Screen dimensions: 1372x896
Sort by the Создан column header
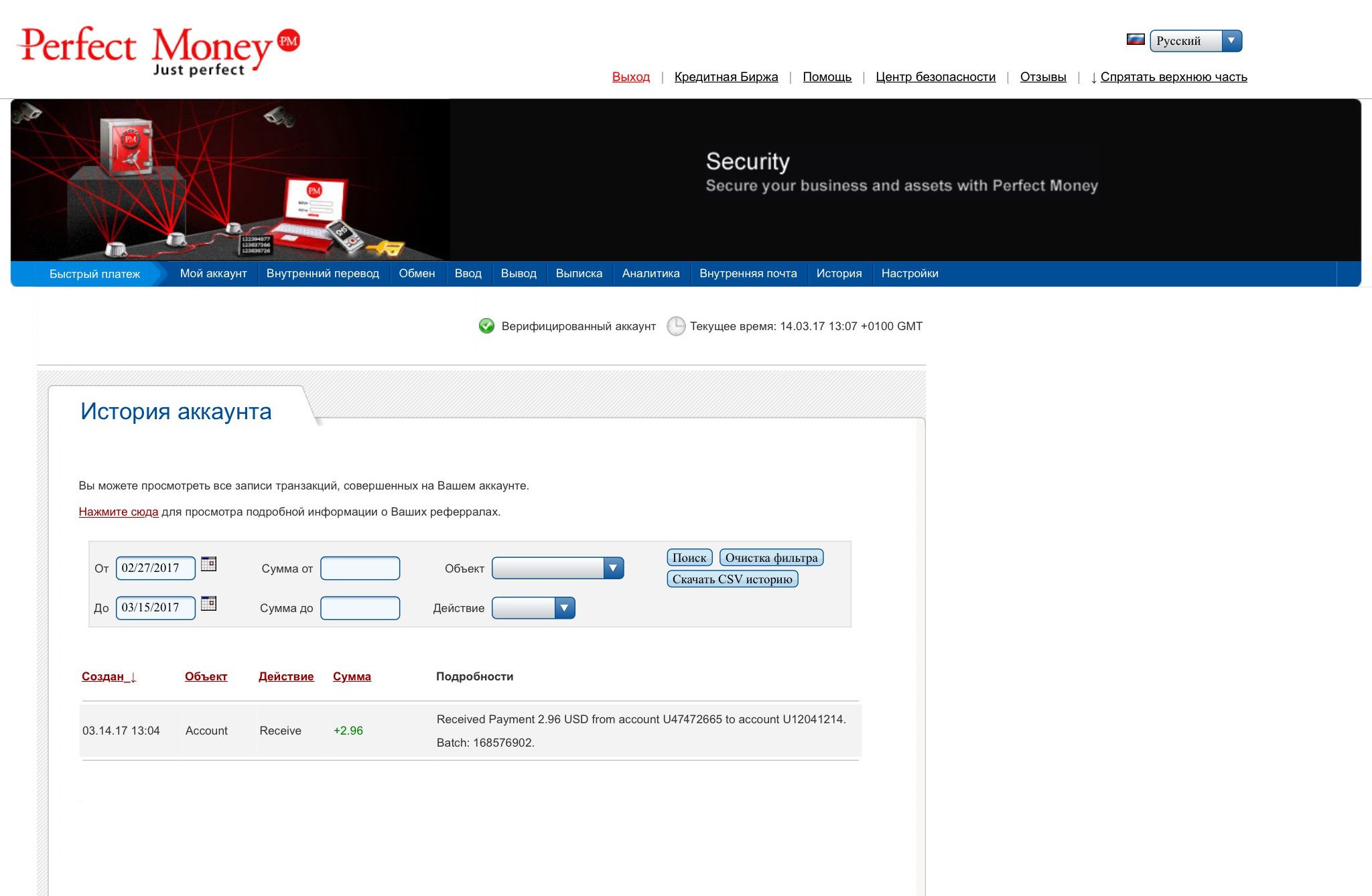coord(109,676)
